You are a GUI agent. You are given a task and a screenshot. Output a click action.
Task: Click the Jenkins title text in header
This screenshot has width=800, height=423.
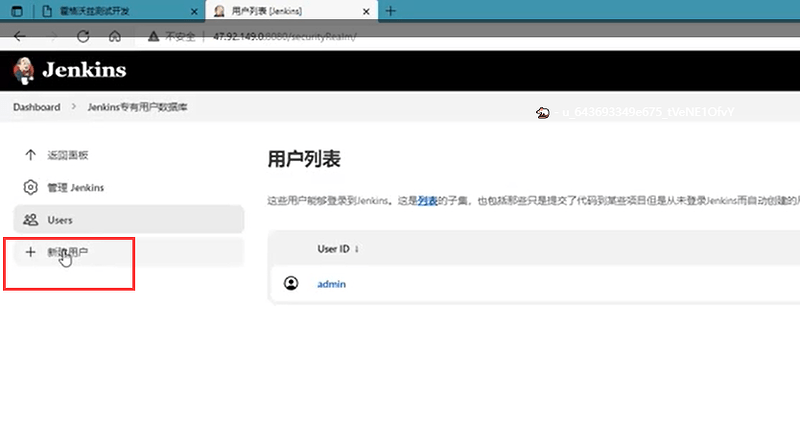(84, 70)
